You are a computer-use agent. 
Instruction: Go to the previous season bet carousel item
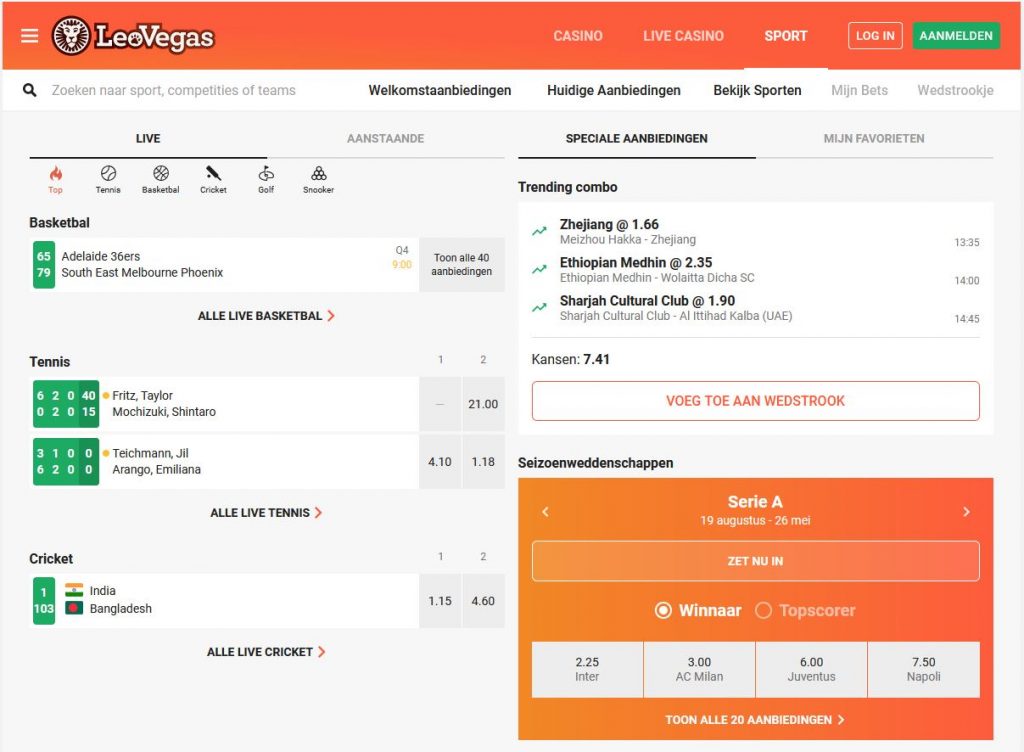point(545,512)
